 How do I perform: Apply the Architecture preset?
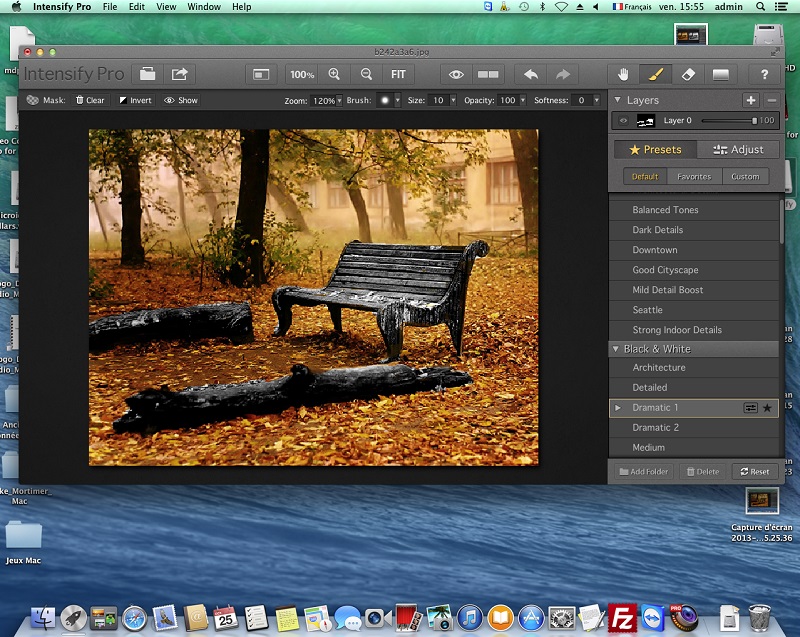694,367
